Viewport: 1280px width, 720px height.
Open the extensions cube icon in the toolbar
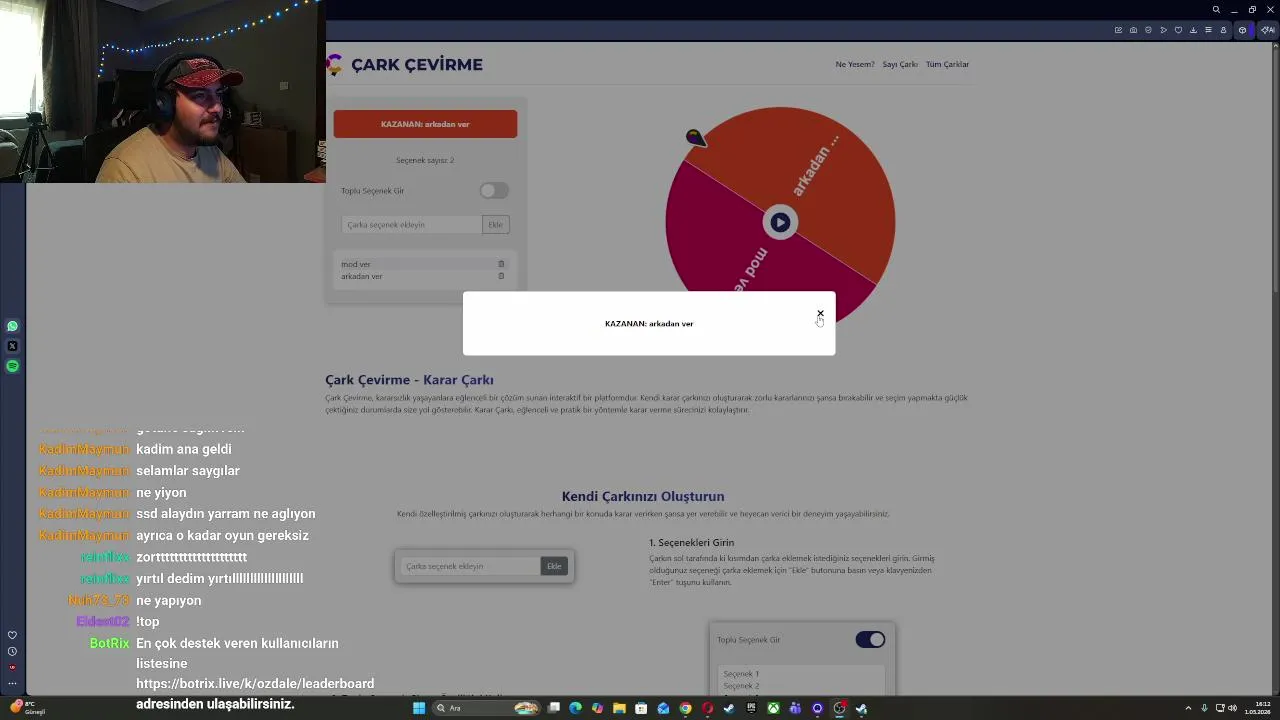point(1242,30)
